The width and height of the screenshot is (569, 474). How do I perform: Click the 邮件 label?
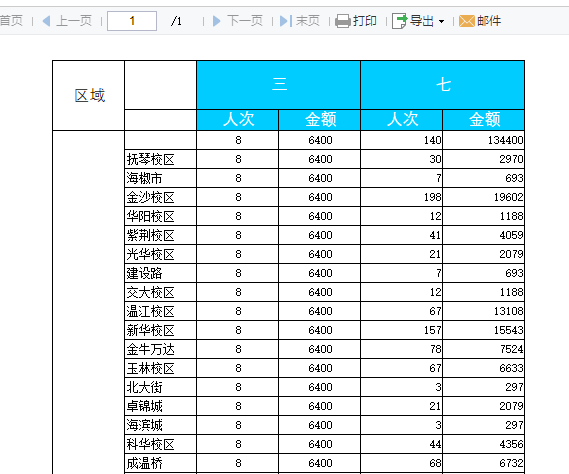[489, 21]
